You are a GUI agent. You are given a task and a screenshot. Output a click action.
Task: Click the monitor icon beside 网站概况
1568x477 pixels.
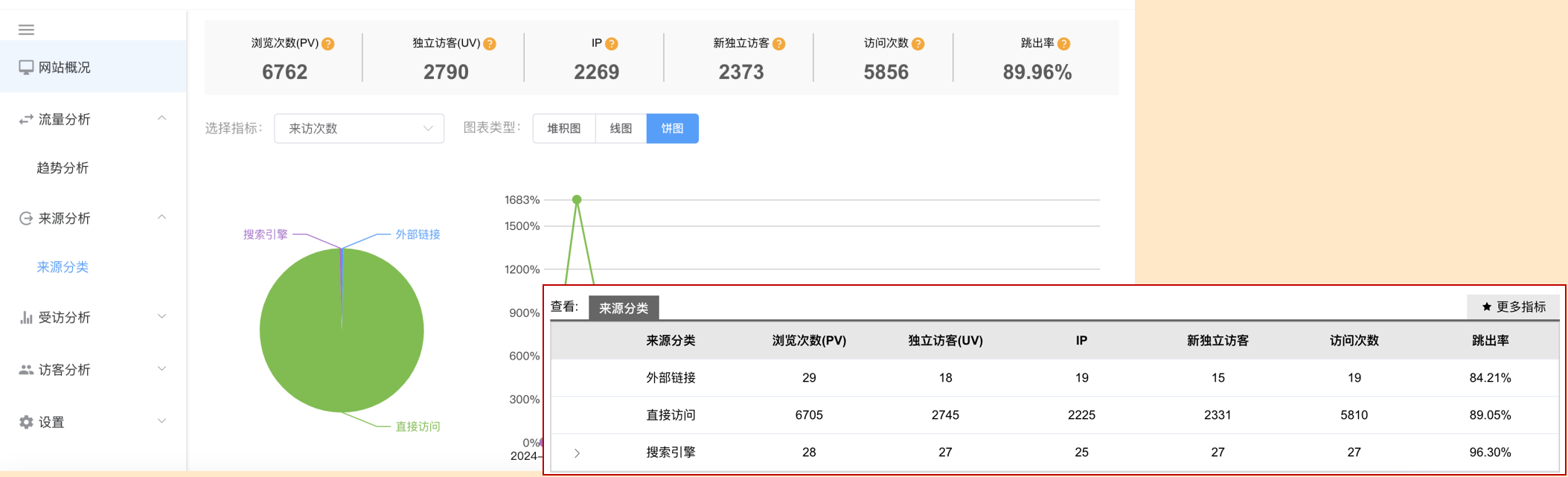[26, 68]
